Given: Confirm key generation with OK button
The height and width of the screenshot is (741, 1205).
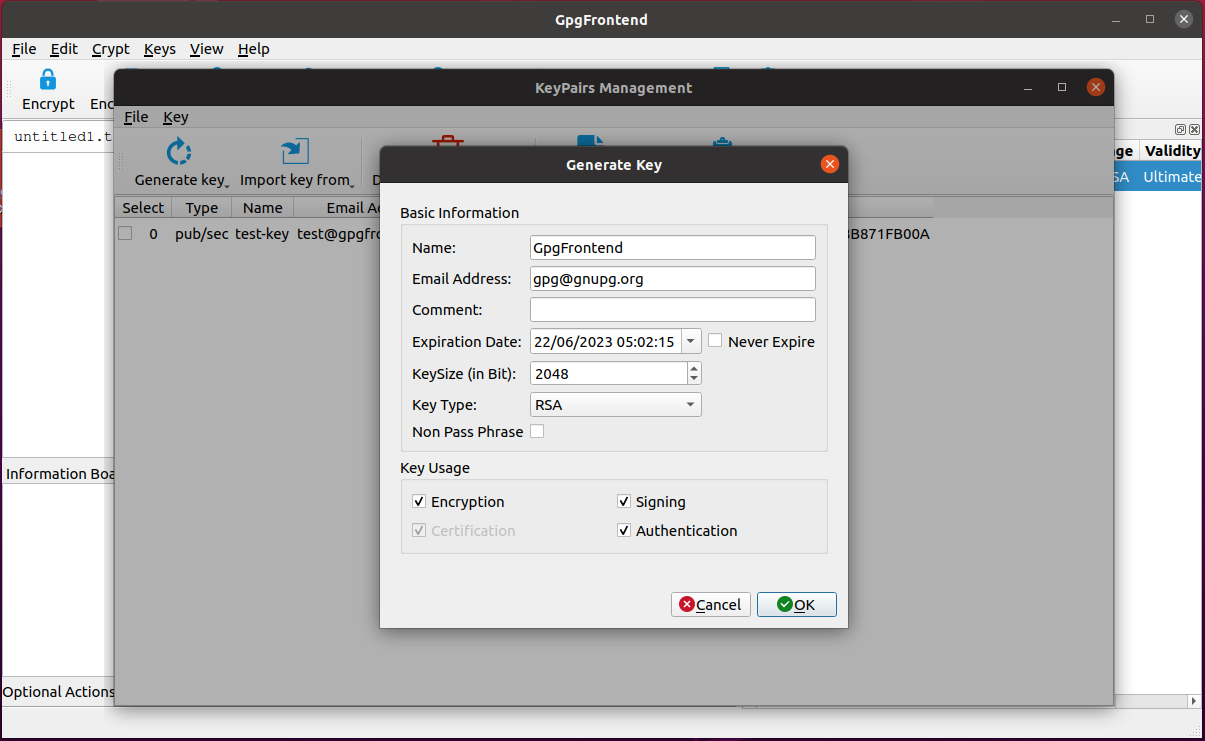Looking at the screenshot, I should pos(796,604).
